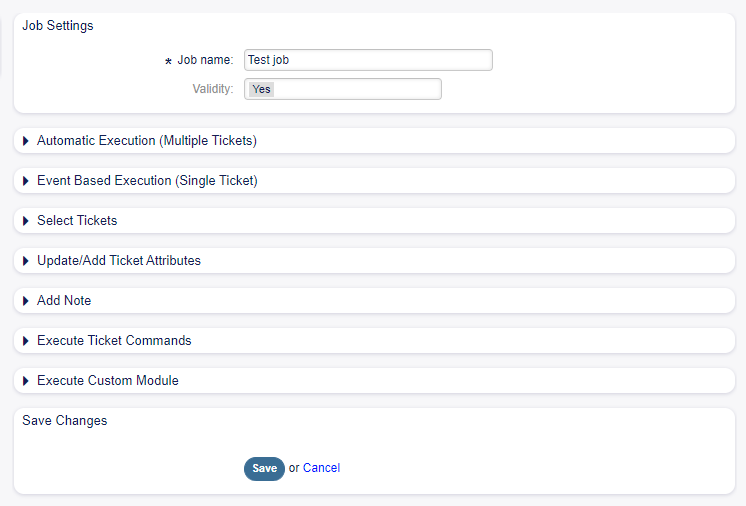The width and height of the screenshot is (746, 506).
Task: Show the Add Note section
Action: tap(64, 301)
